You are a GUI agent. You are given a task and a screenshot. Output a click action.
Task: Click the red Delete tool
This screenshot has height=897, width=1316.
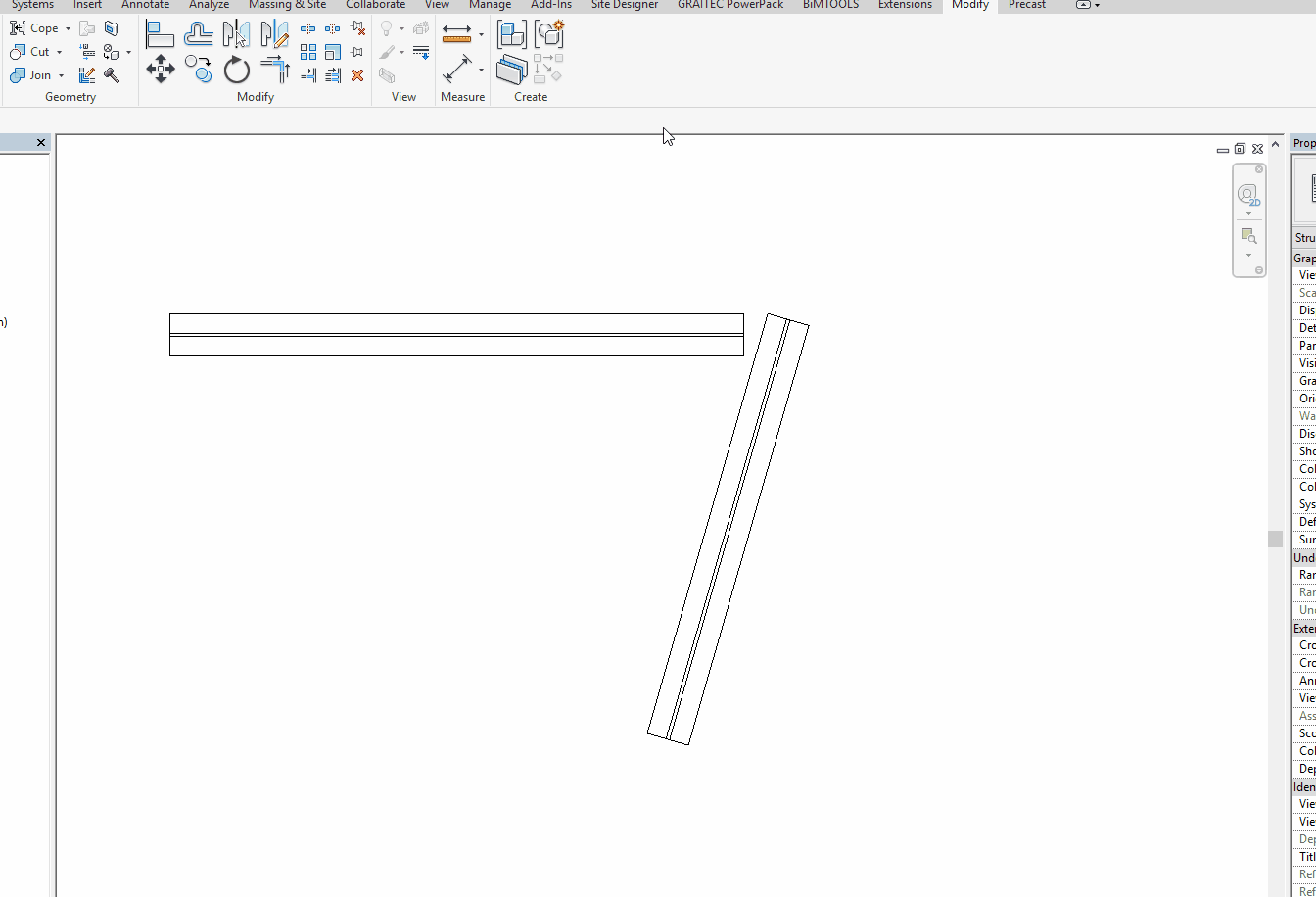[357, 75]
